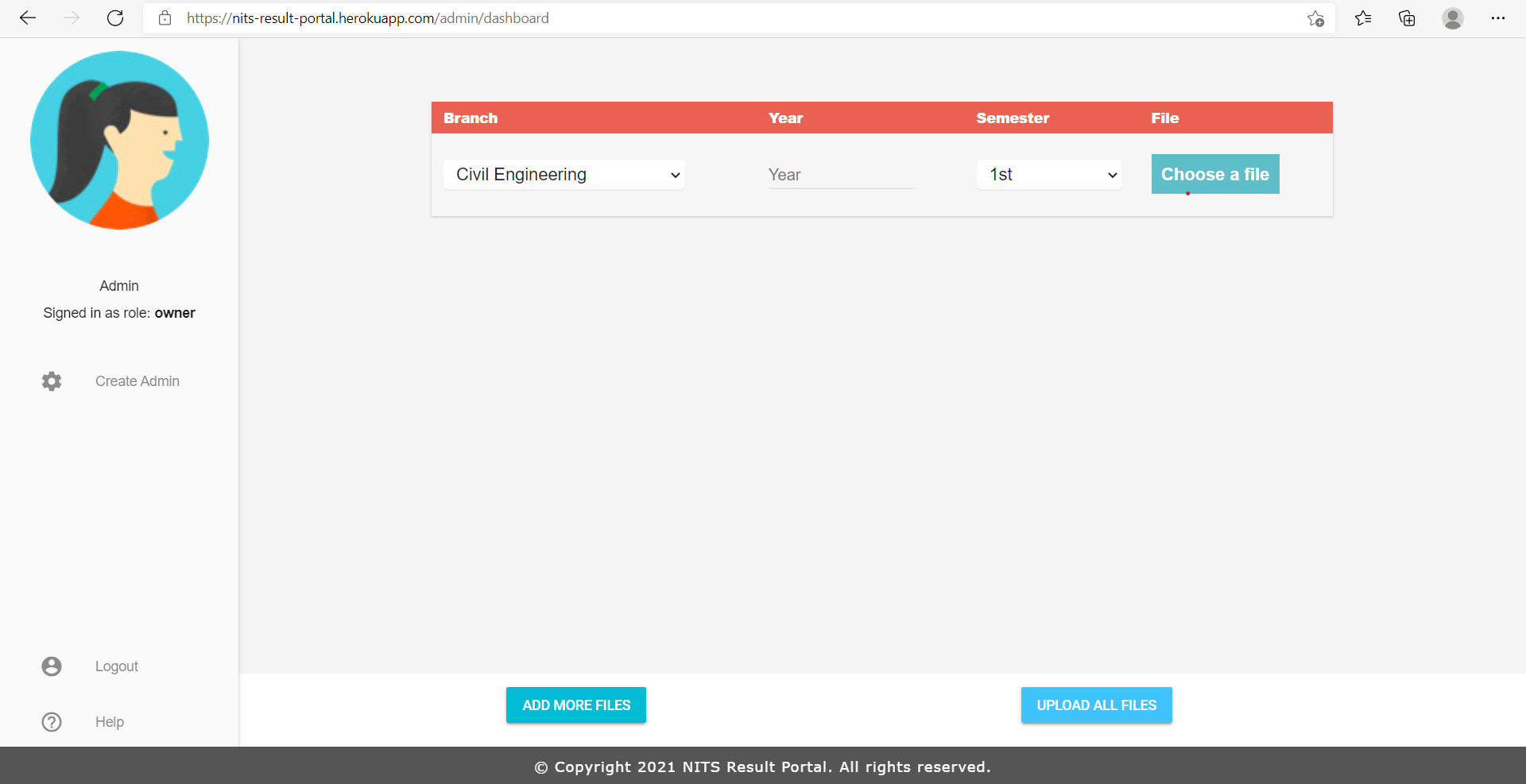The height and width of the screenshot is (784, 1526).
Task: Click the Create Admin gear icon
Action: pyautogui.click(x=52, y=381)
